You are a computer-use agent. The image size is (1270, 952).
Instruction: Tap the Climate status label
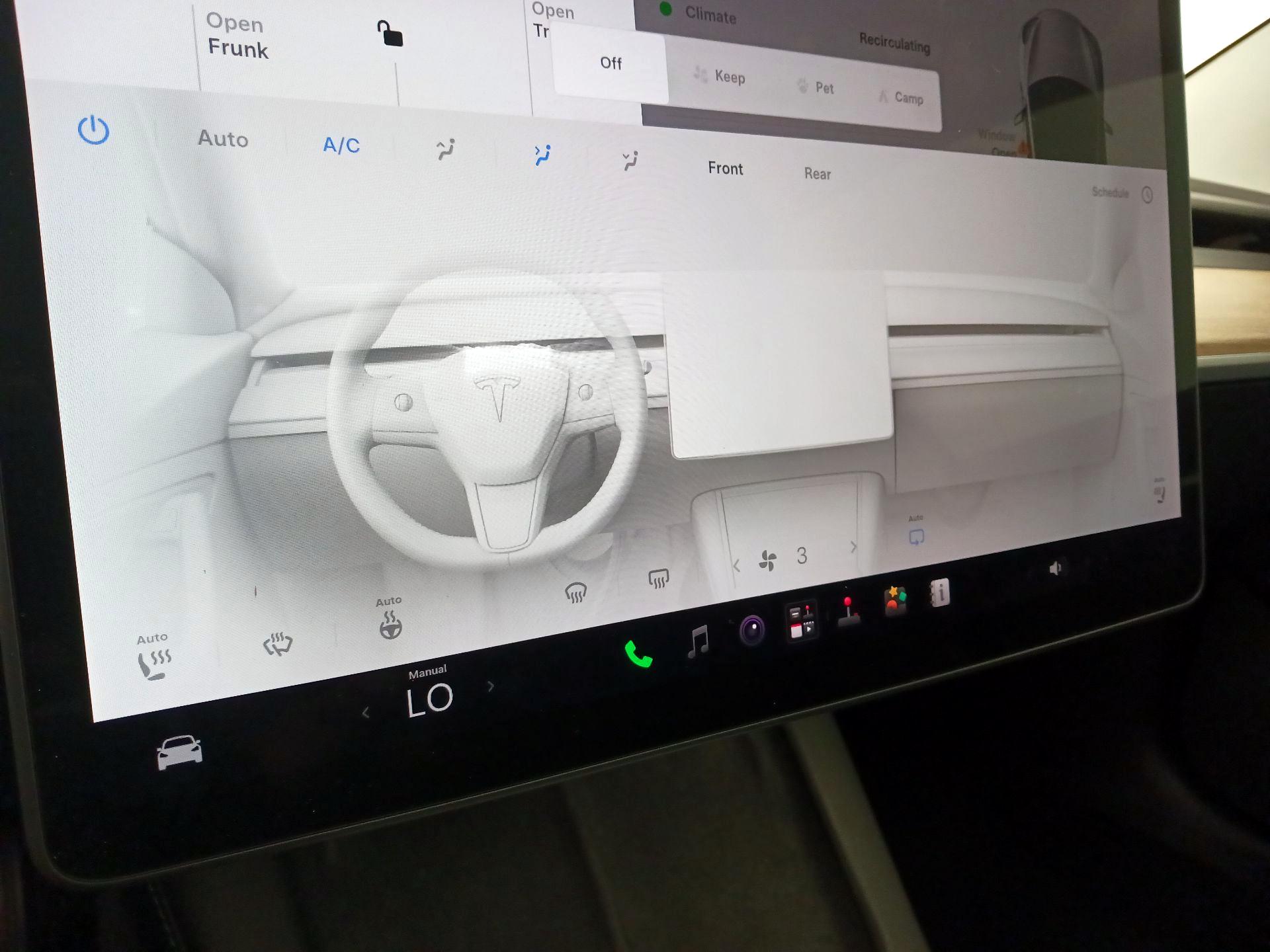710,14
